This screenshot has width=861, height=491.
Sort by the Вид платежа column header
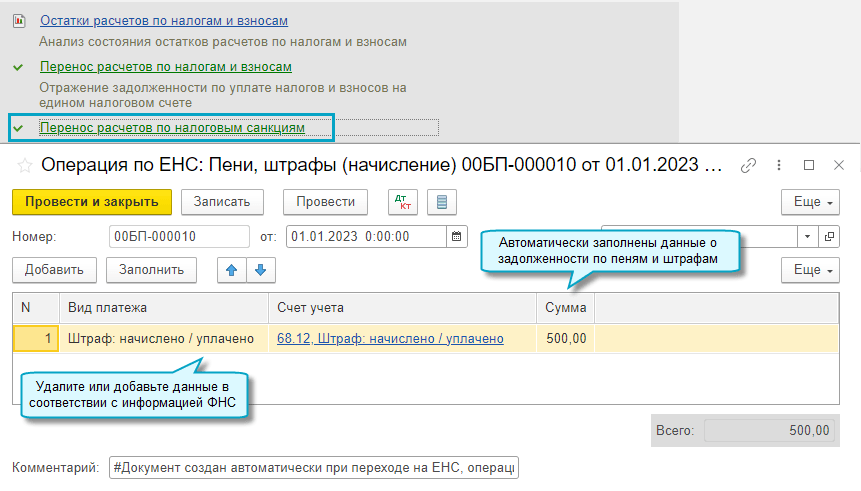point(164,307)
